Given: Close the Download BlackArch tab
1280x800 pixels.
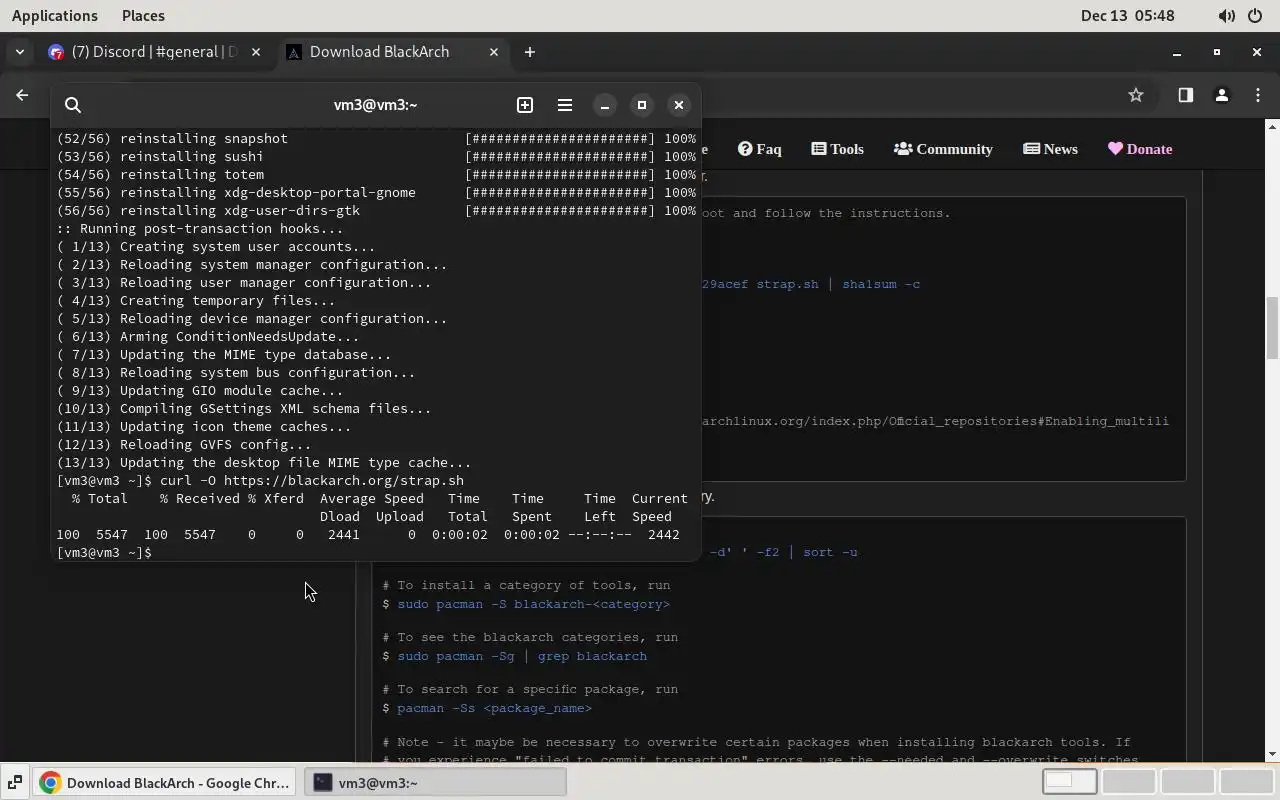Looking at the screenshot, I should coord(494,52).
